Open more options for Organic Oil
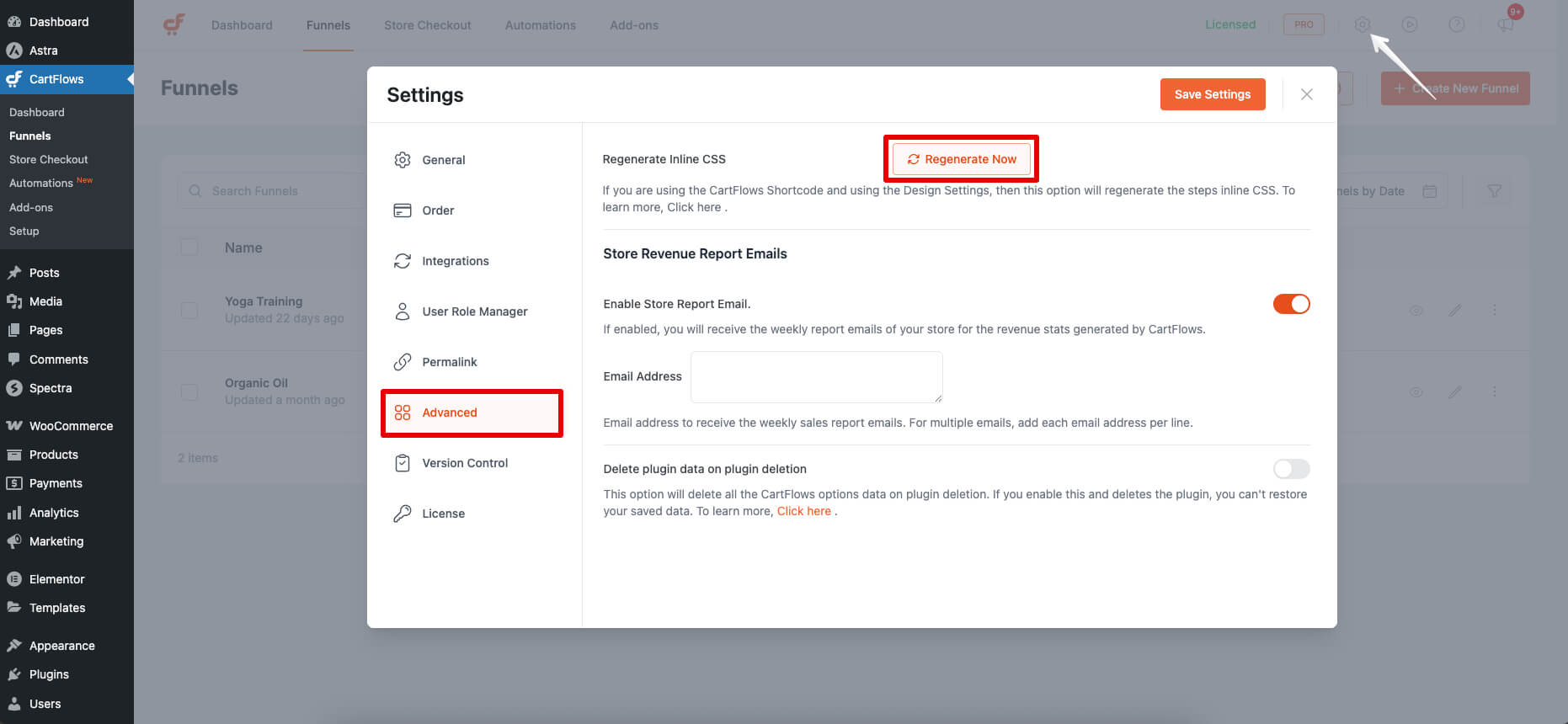This screenshot has width=1568, height=724. point(1495,391)
